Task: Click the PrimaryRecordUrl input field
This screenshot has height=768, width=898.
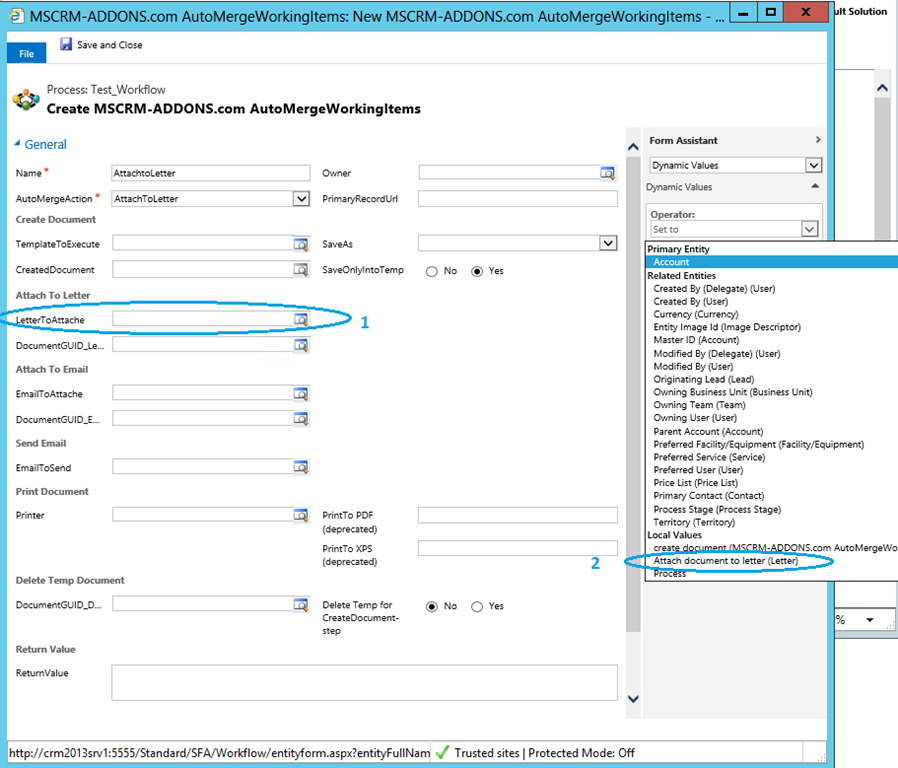Action: [x=518, y=199]
